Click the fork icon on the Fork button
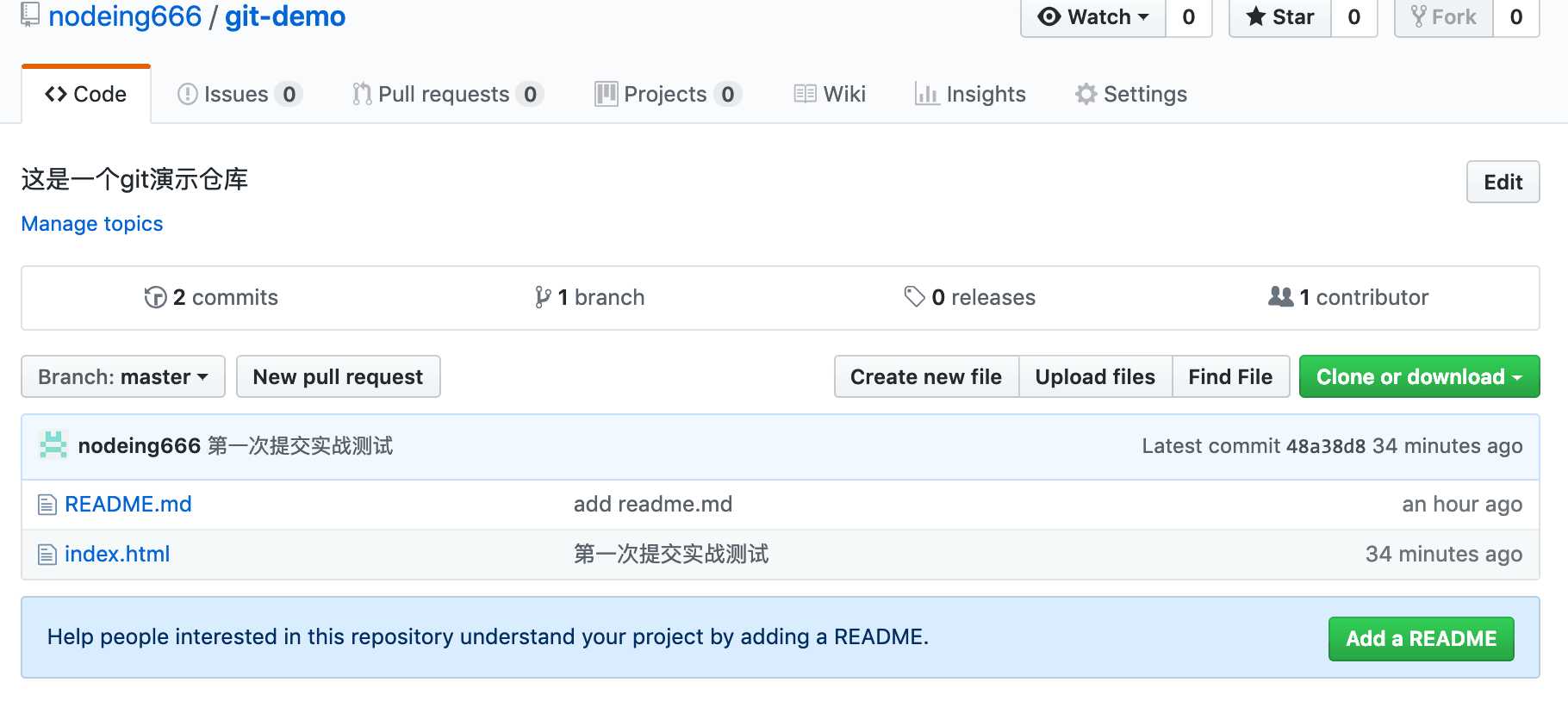 click(1418, 16)
